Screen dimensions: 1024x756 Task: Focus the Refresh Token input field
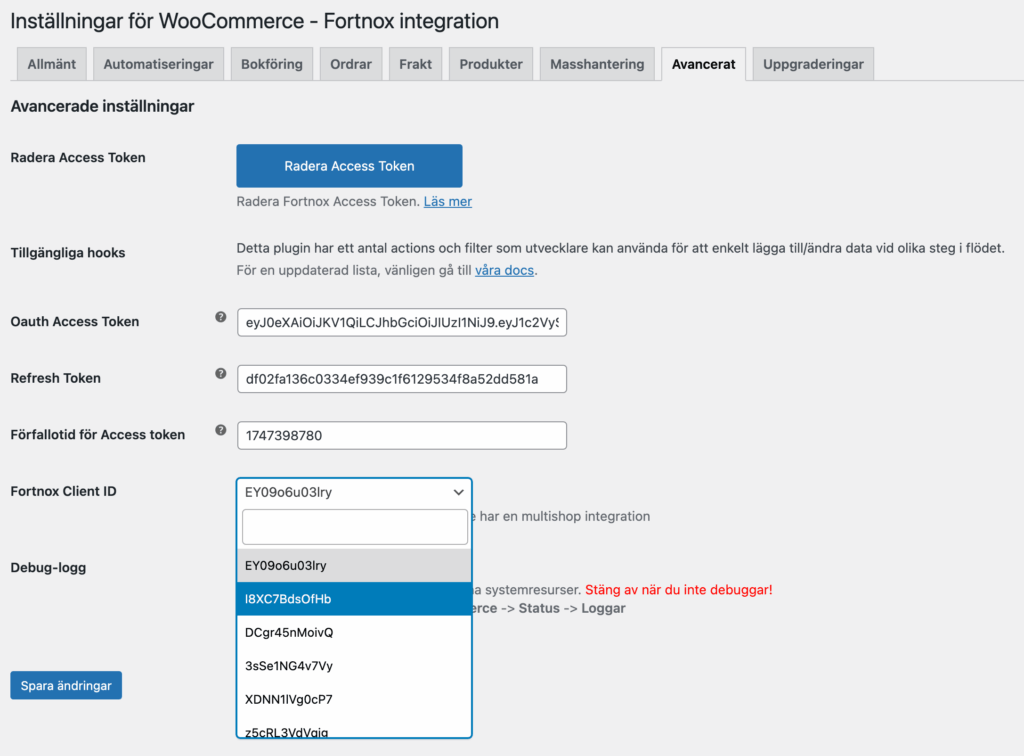[x=402, y=379]
